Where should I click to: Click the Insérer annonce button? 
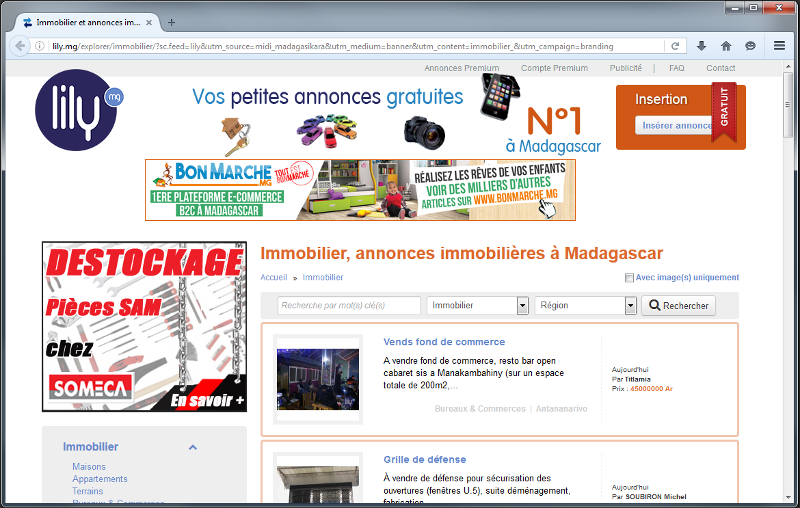coord(674,125)
